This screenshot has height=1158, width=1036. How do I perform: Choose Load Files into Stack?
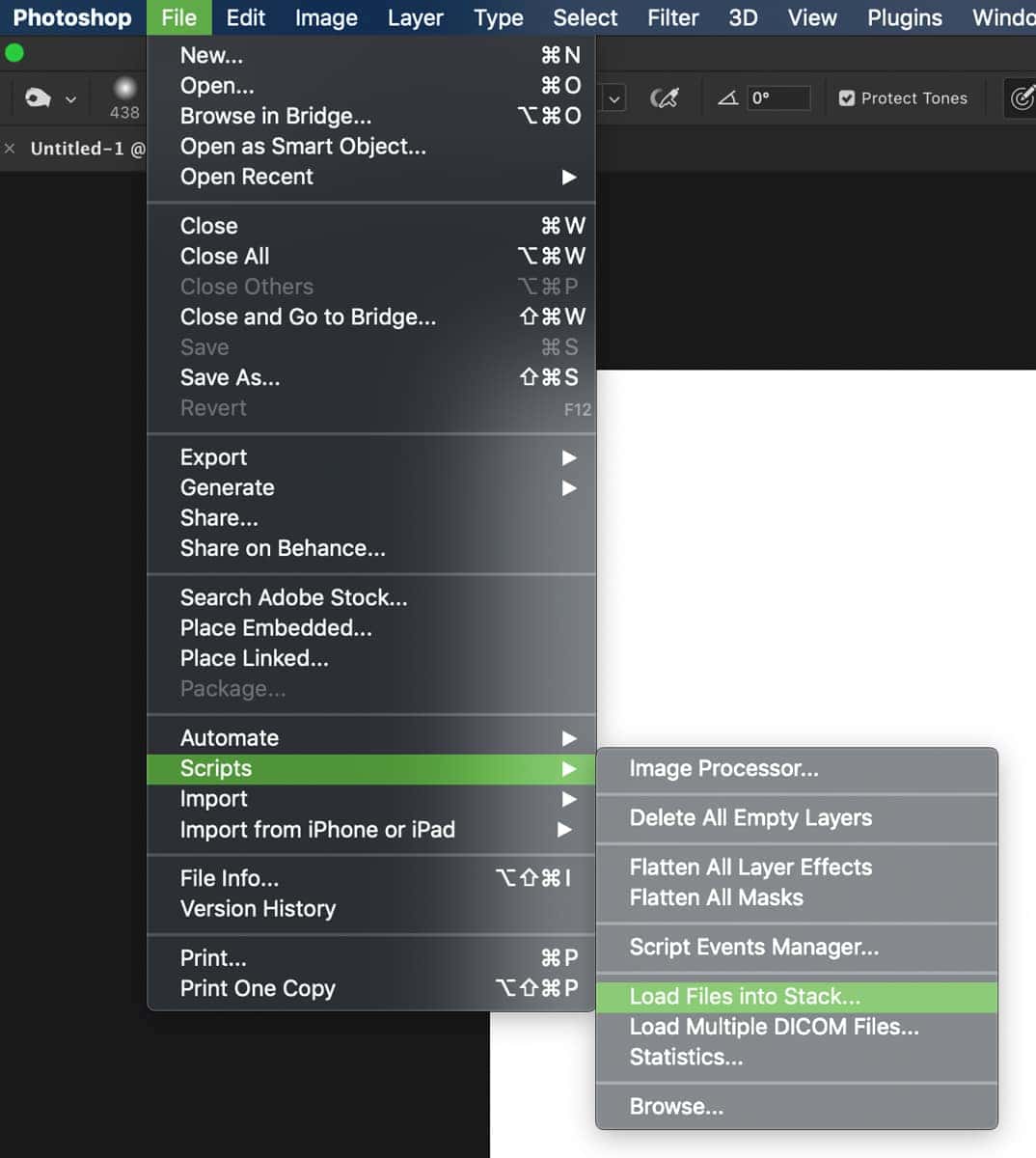pos(744,997)
